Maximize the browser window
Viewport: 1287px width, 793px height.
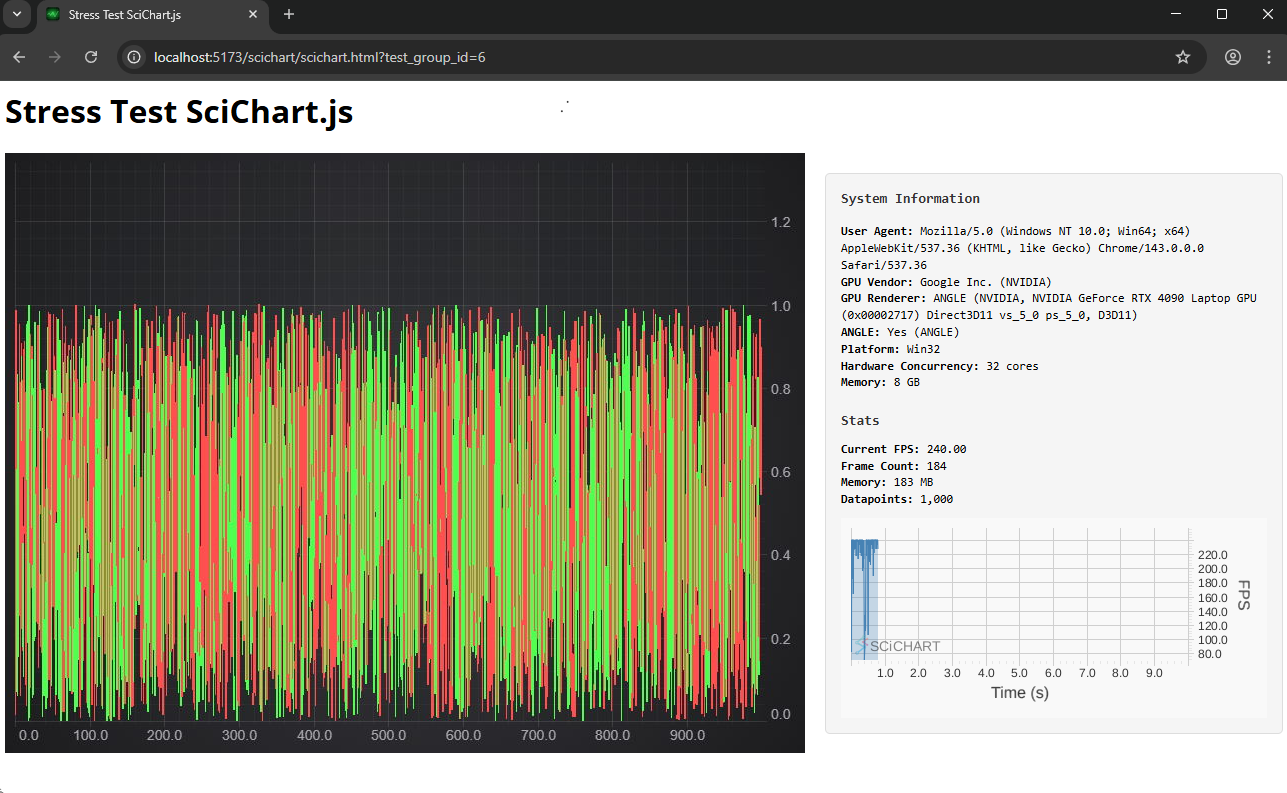point(1221,14)
